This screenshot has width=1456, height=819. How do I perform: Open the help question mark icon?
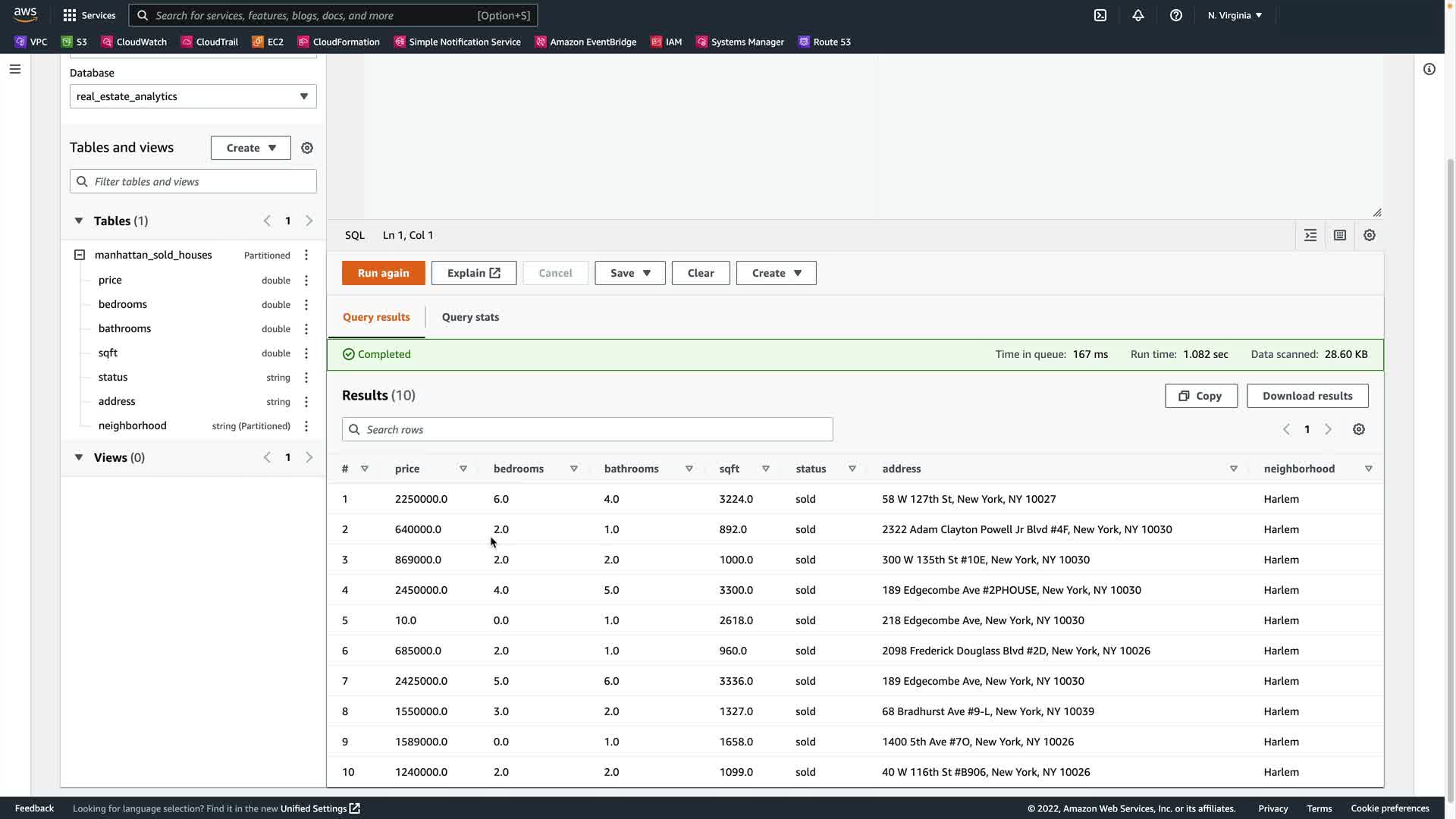click(x=1175, y=15)
